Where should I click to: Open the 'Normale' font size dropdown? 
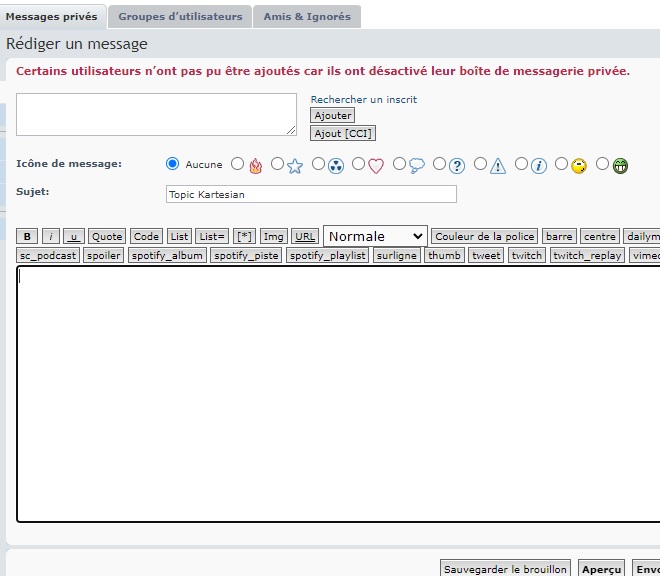pos(375,236)
